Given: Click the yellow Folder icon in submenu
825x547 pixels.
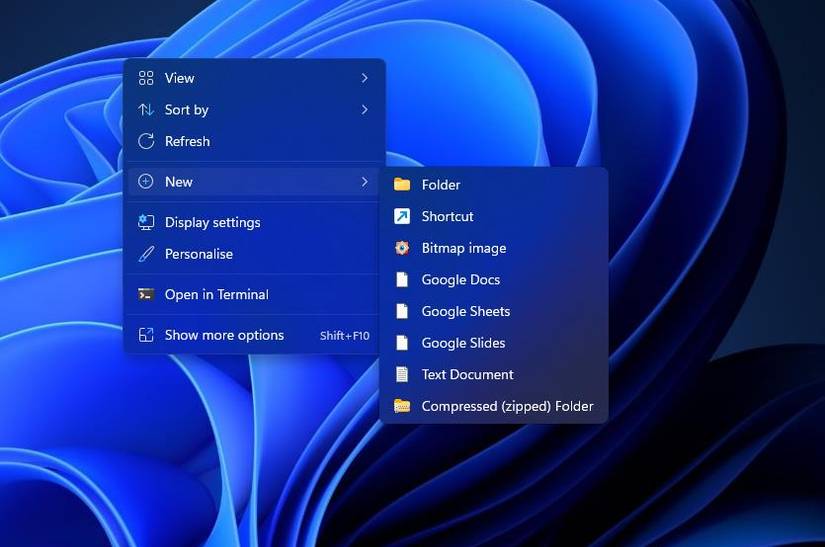Looking at the screenshot, I should tap(402, 185).
